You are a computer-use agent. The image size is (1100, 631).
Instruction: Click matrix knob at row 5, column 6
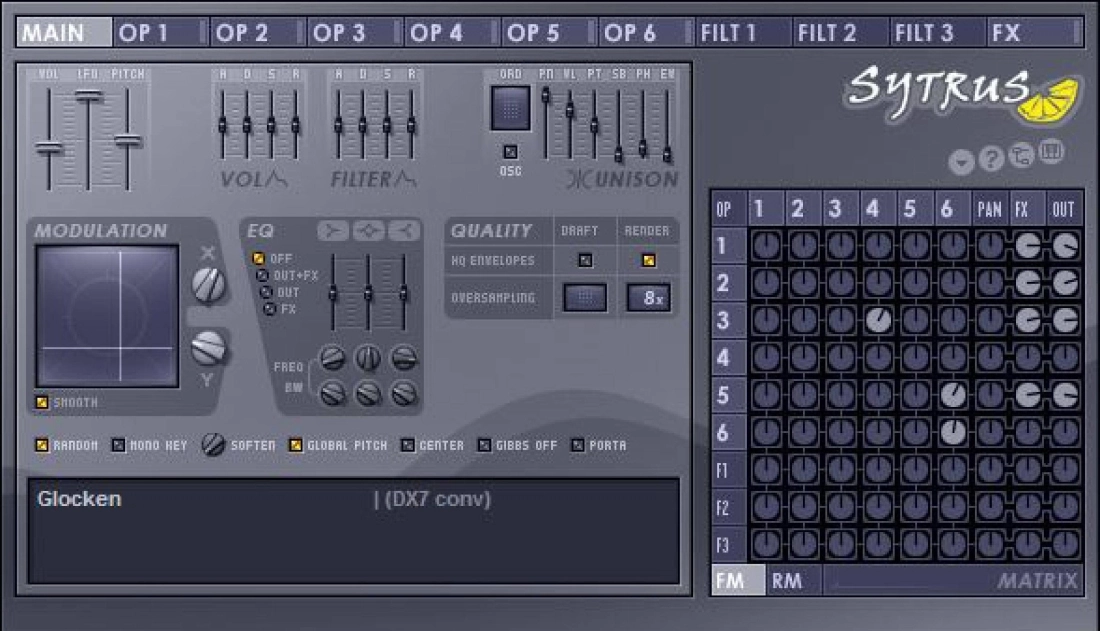953,395
